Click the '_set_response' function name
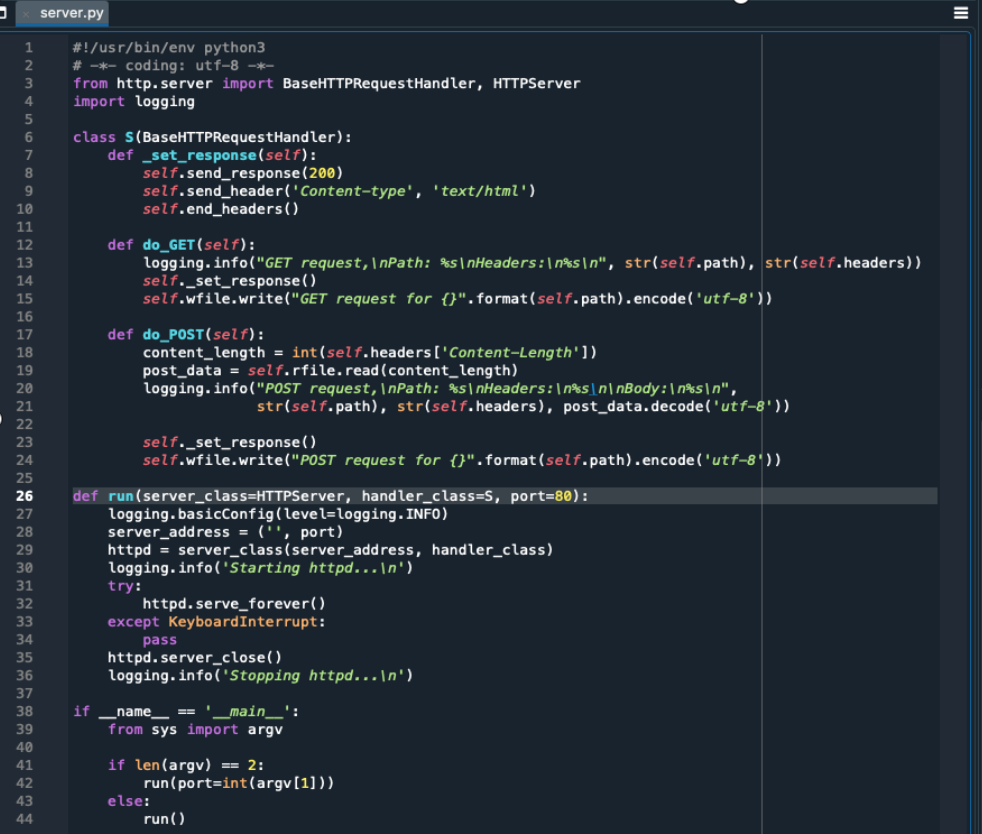The height and width of the screenshot is (834, 982). click(x=200, y=155)
